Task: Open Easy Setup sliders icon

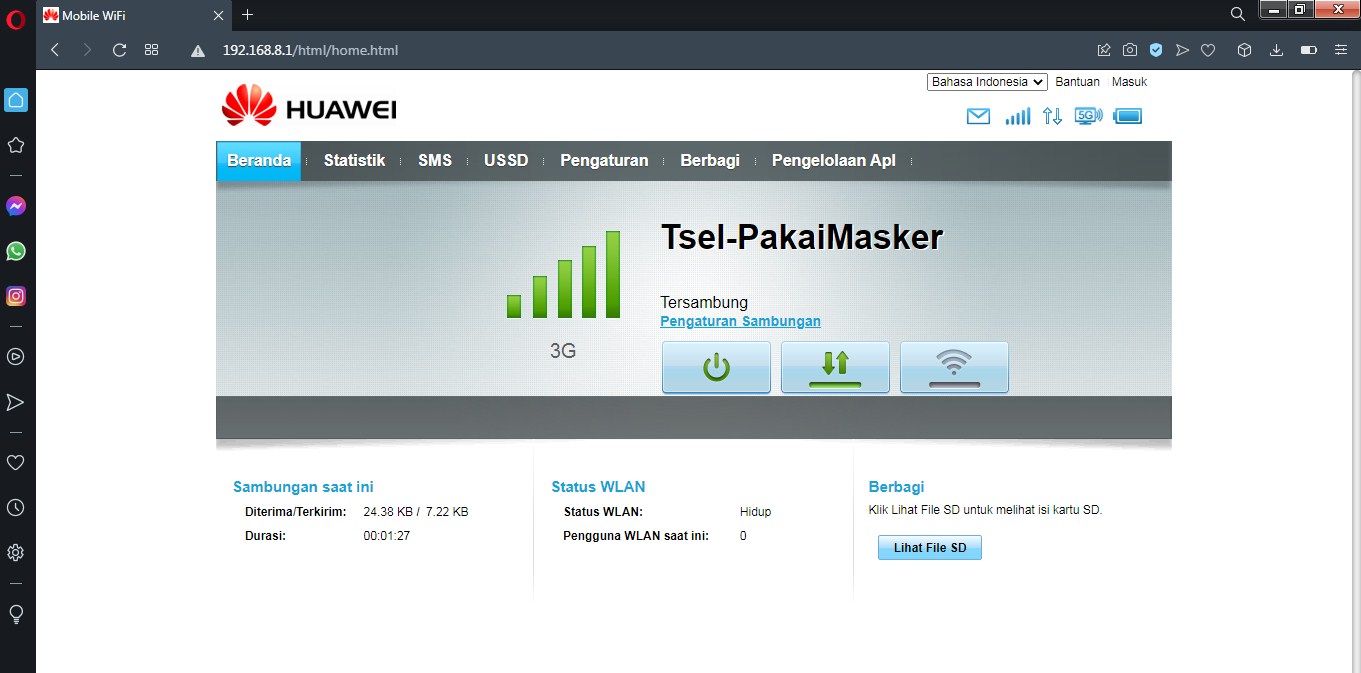Action: (x=1341, y=49)
